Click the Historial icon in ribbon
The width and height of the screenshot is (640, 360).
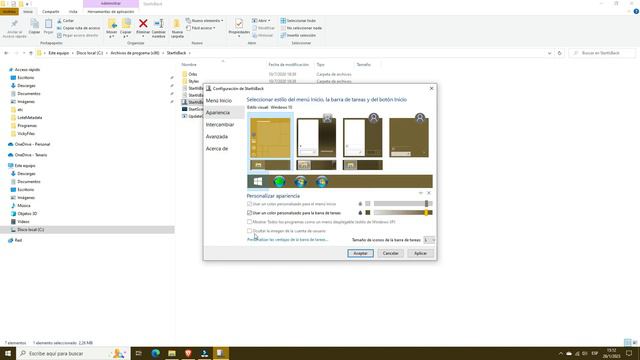point(254,36)
